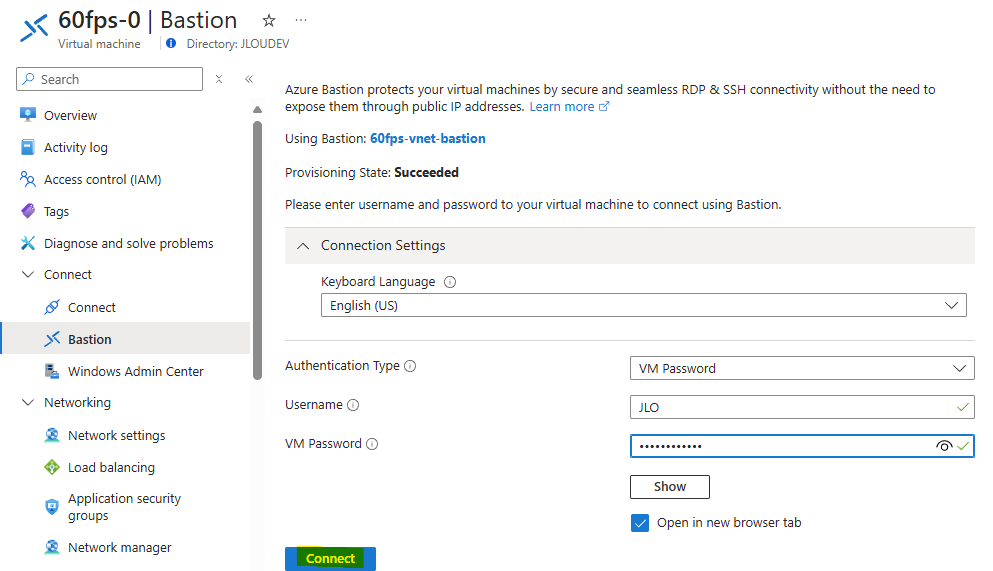
Task: Click the Username info icon
Action: point(353,405)
